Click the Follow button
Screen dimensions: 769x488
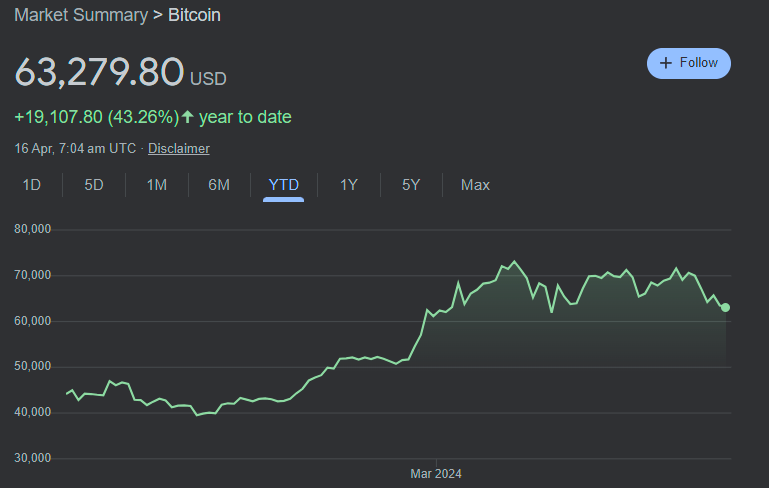pyautogui.click(x=689, y=63)
